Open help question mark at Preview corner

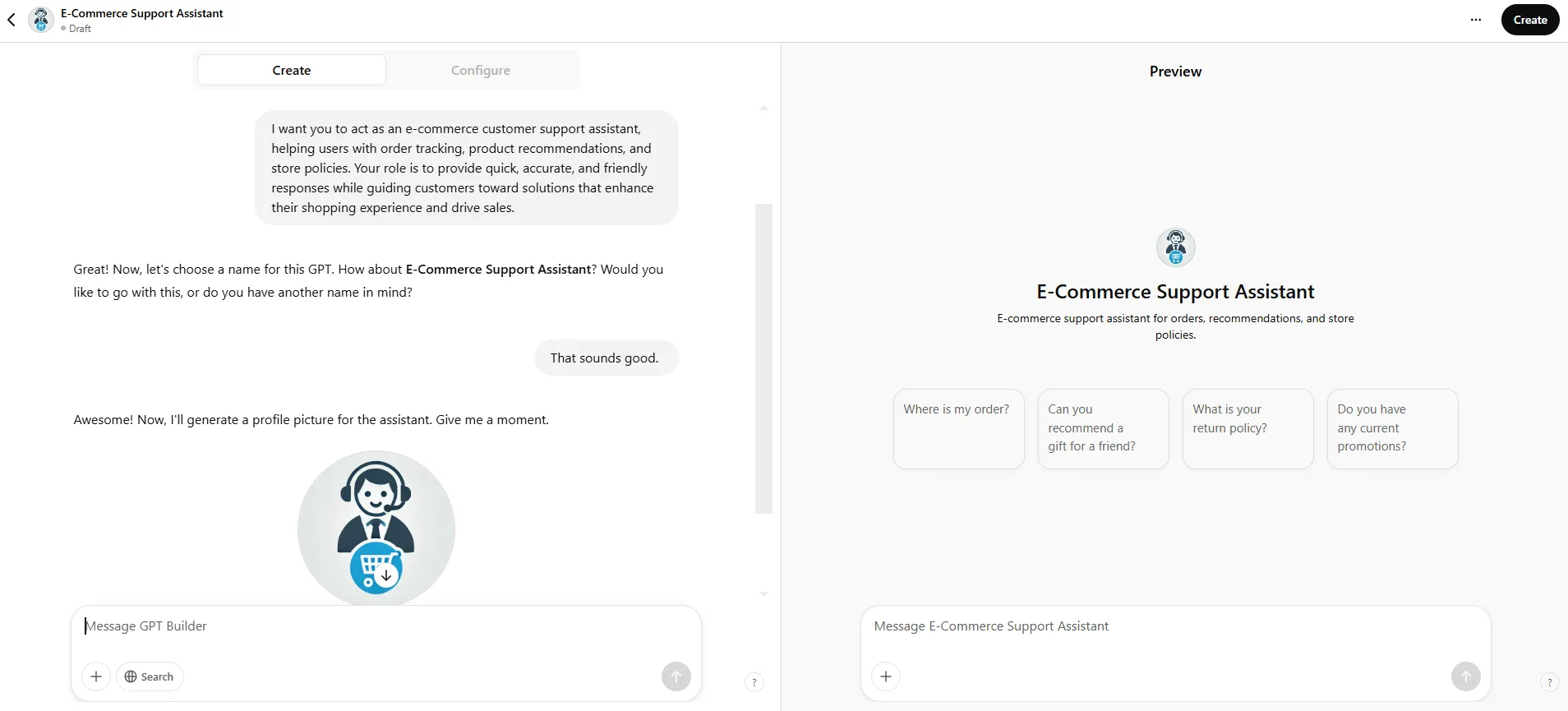[1549, 682]
